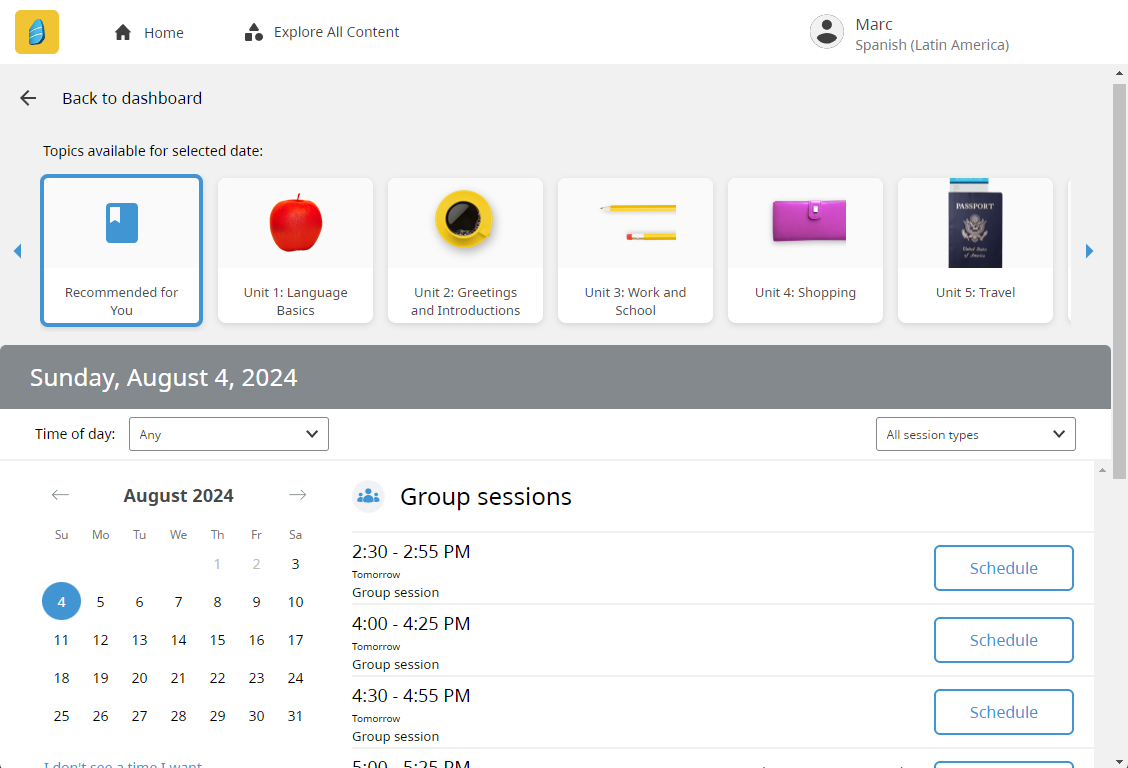1128x768 pixels.
Task: Select Unit 3: Work and School card
Action: (635, 250)
